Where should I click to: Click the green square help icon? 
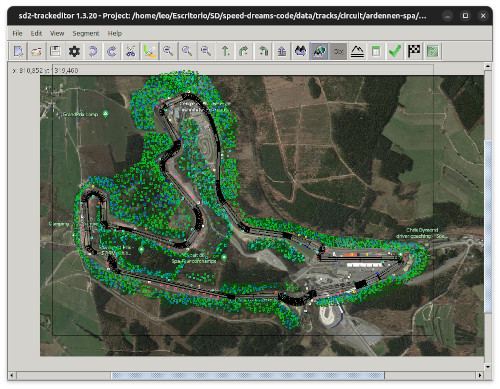tap(433, 51)
